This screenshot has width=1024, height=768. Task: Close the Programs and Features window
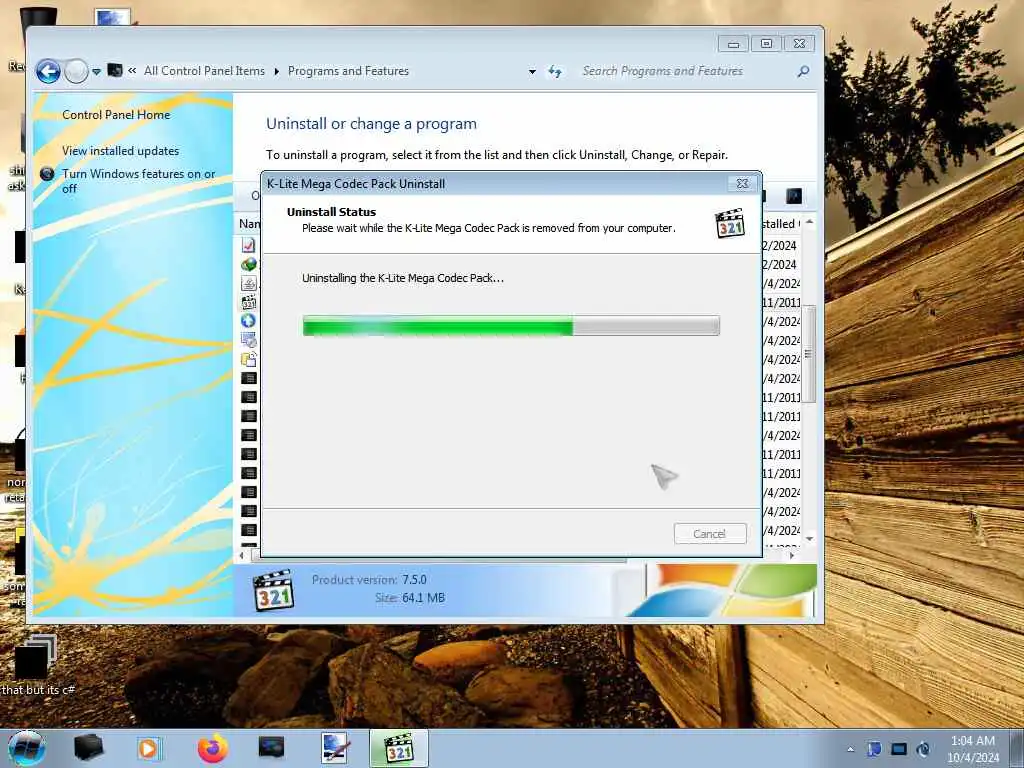coord(799,44)
